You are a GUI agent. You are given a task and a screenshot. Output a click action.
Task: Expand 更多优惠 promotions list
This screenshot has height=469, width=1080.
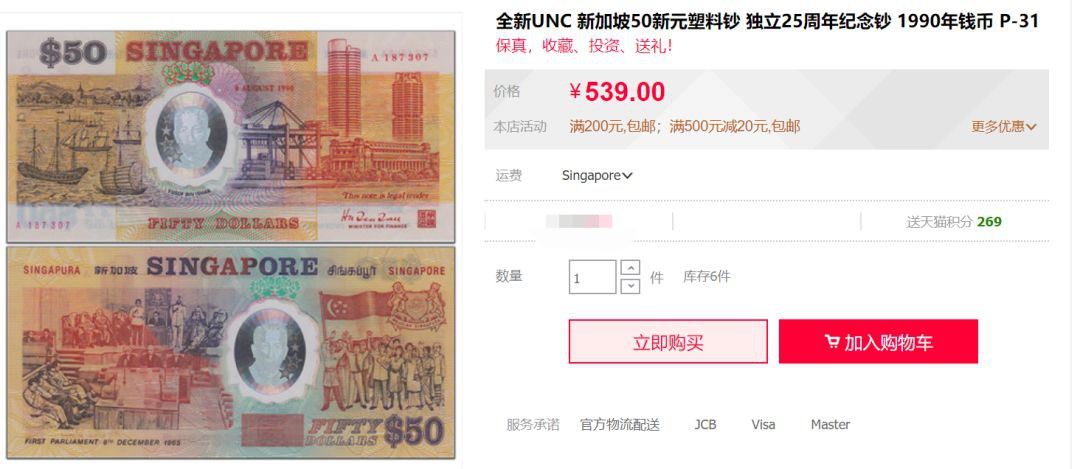(x=1004, y=127)
